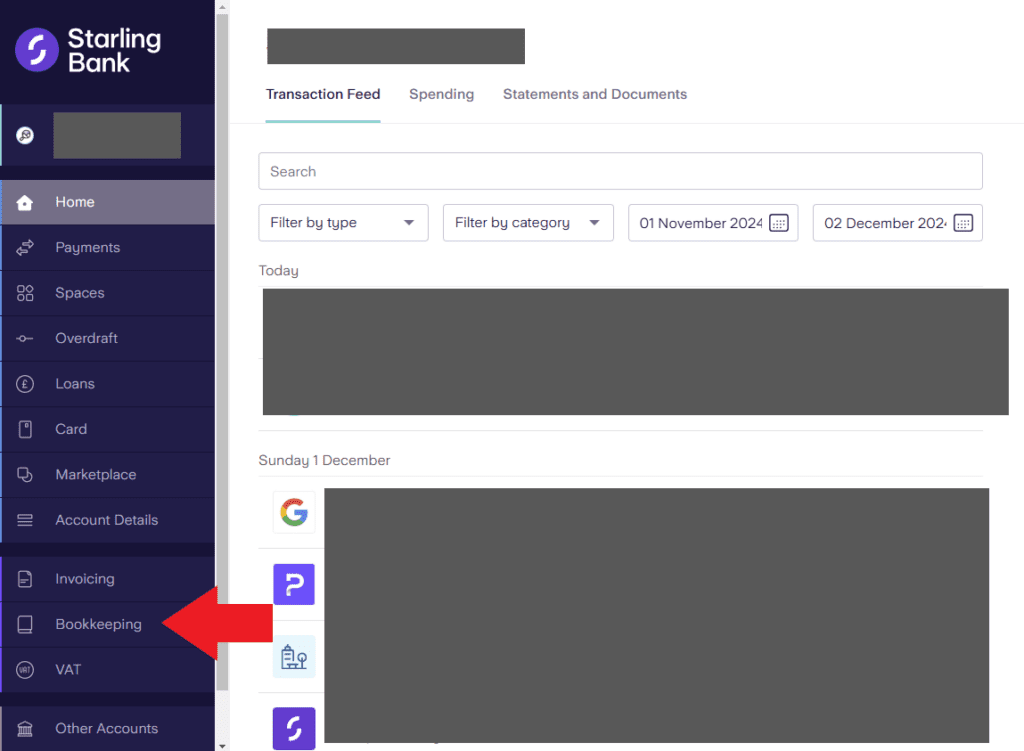The width and height of the screenshot is (1024, 751).
Task: Go to Home in the sidebar
Action: click(108, 202)
